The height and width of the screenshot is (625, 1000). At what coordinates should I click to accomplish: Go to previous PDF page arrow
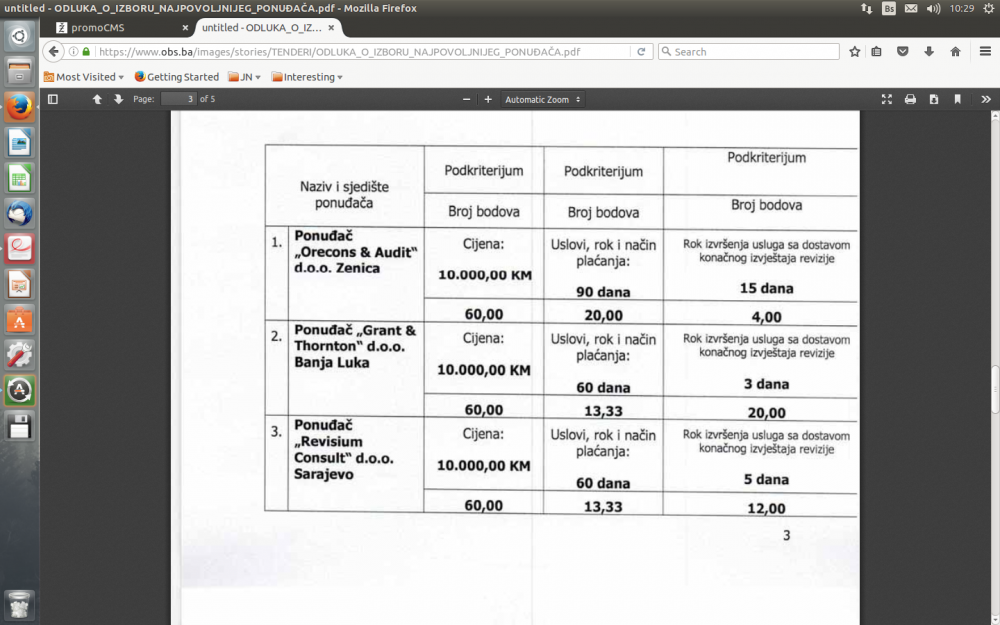pyautogui.click(x=97, y=99)
